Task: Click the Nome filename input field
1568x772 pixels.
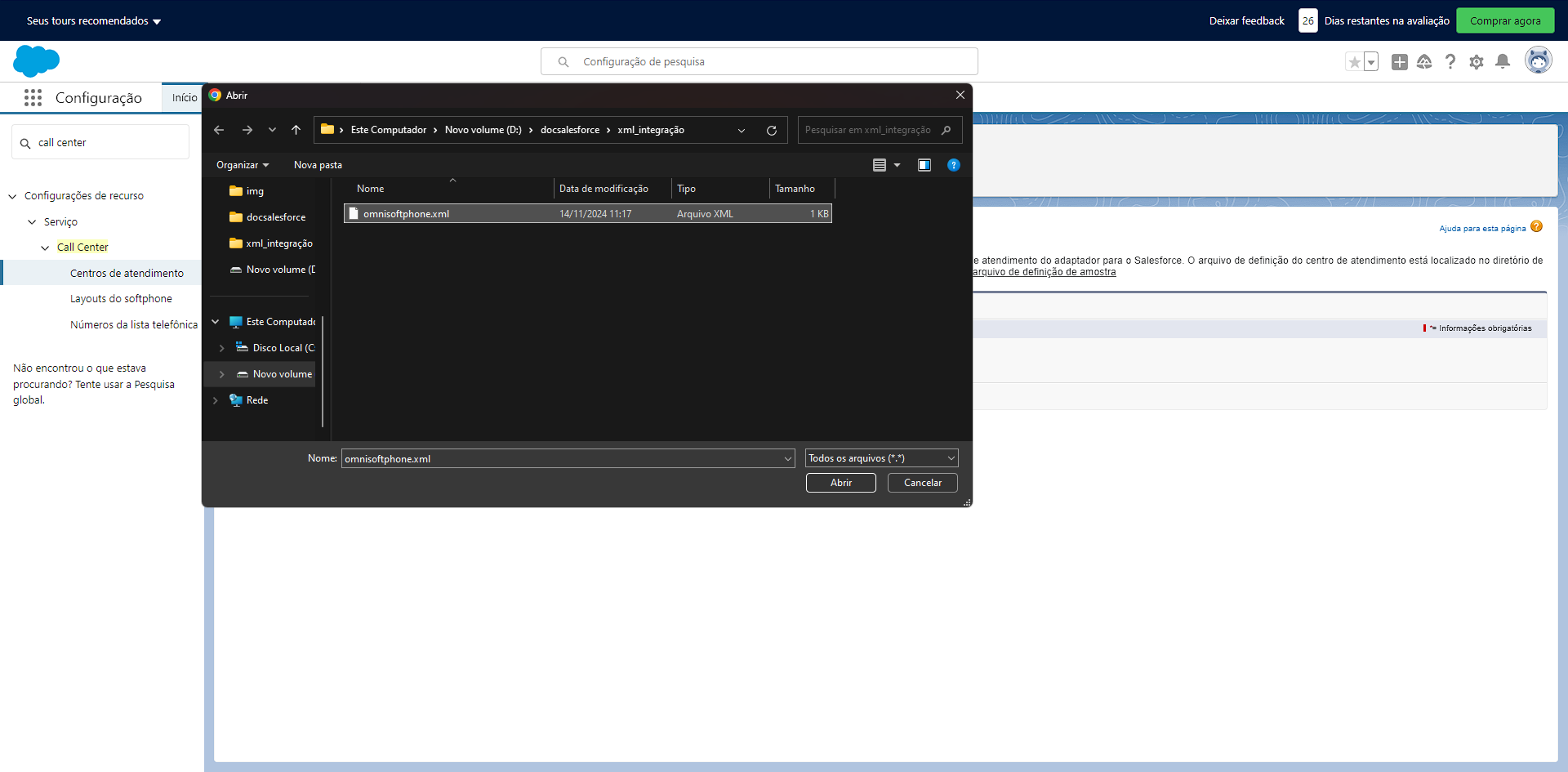Action: (x=562, y=458)
